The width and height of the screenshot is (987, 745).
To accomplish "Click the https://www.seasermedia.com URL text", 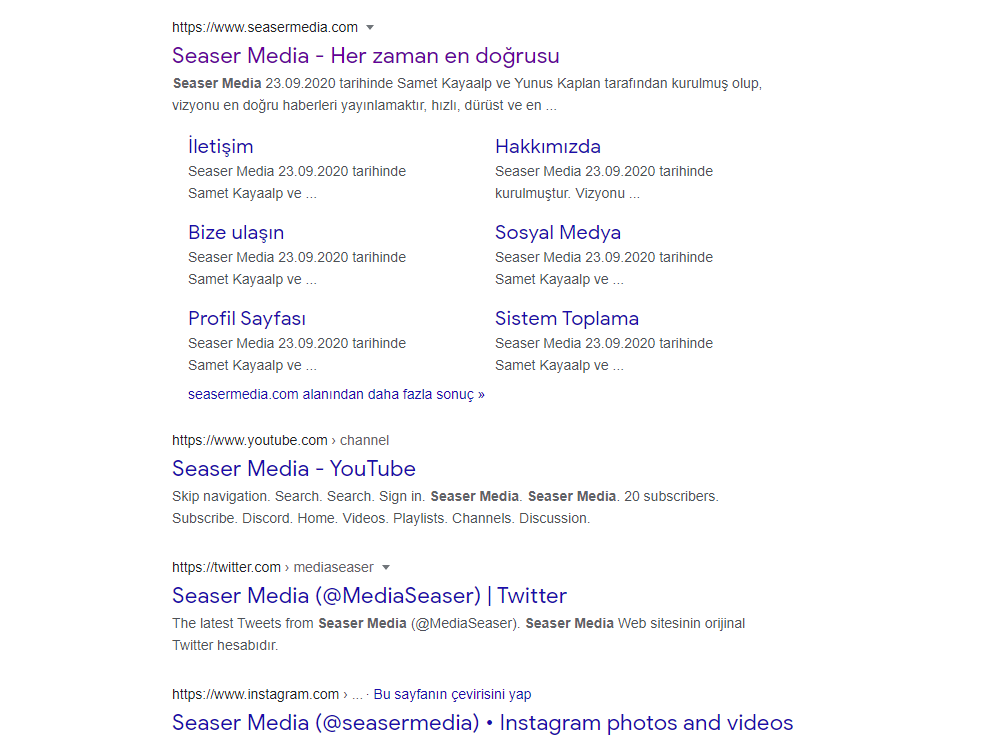I will click(265, 28).
